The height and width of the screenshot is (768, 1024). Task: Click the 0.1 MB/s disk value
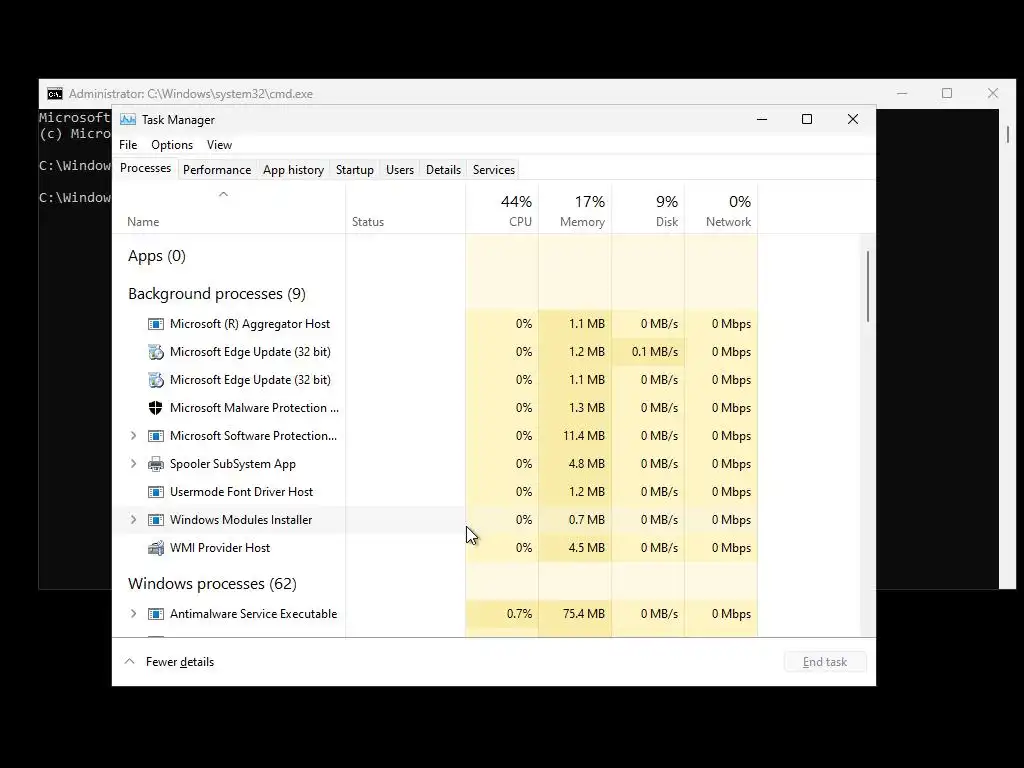coord(654,352)
